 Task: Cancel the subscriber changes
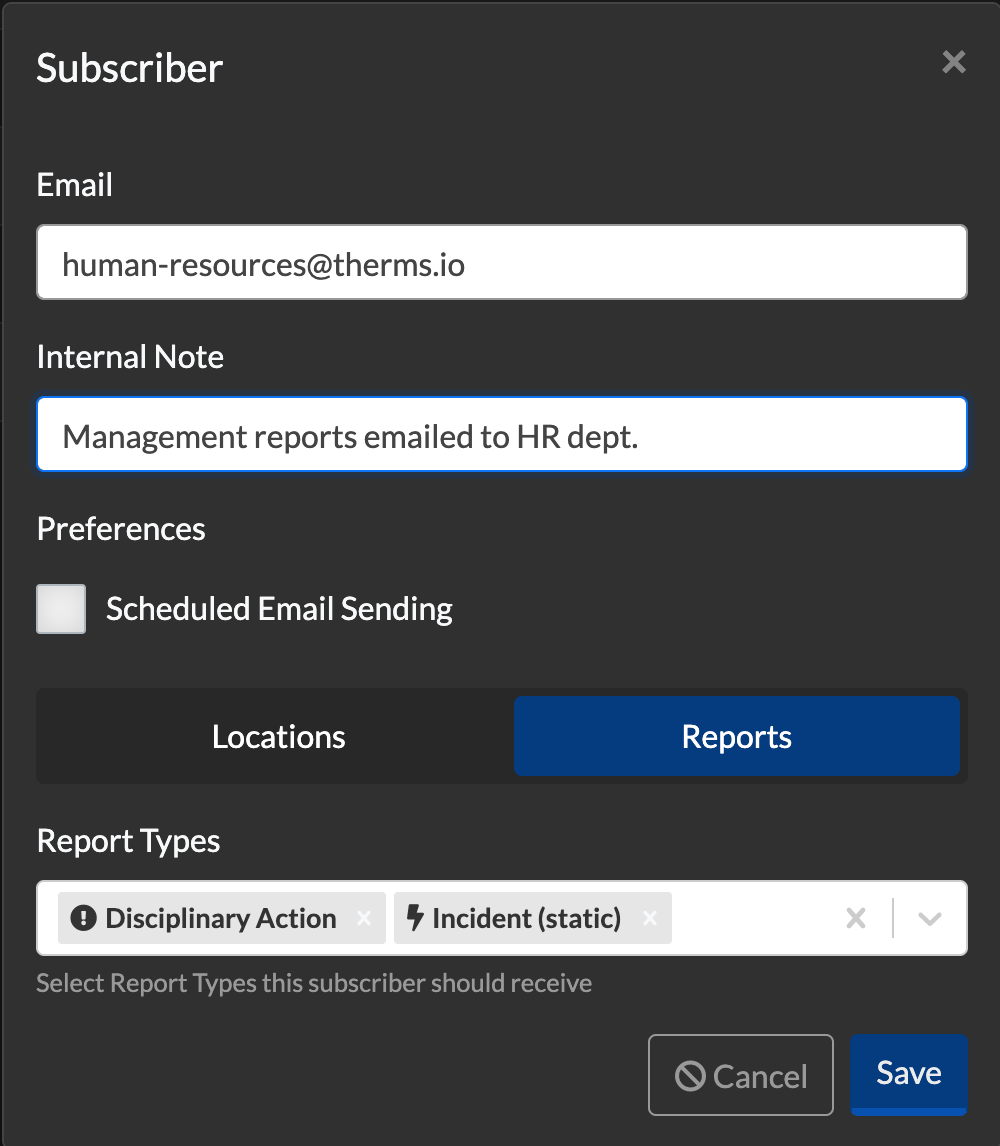740,1075
